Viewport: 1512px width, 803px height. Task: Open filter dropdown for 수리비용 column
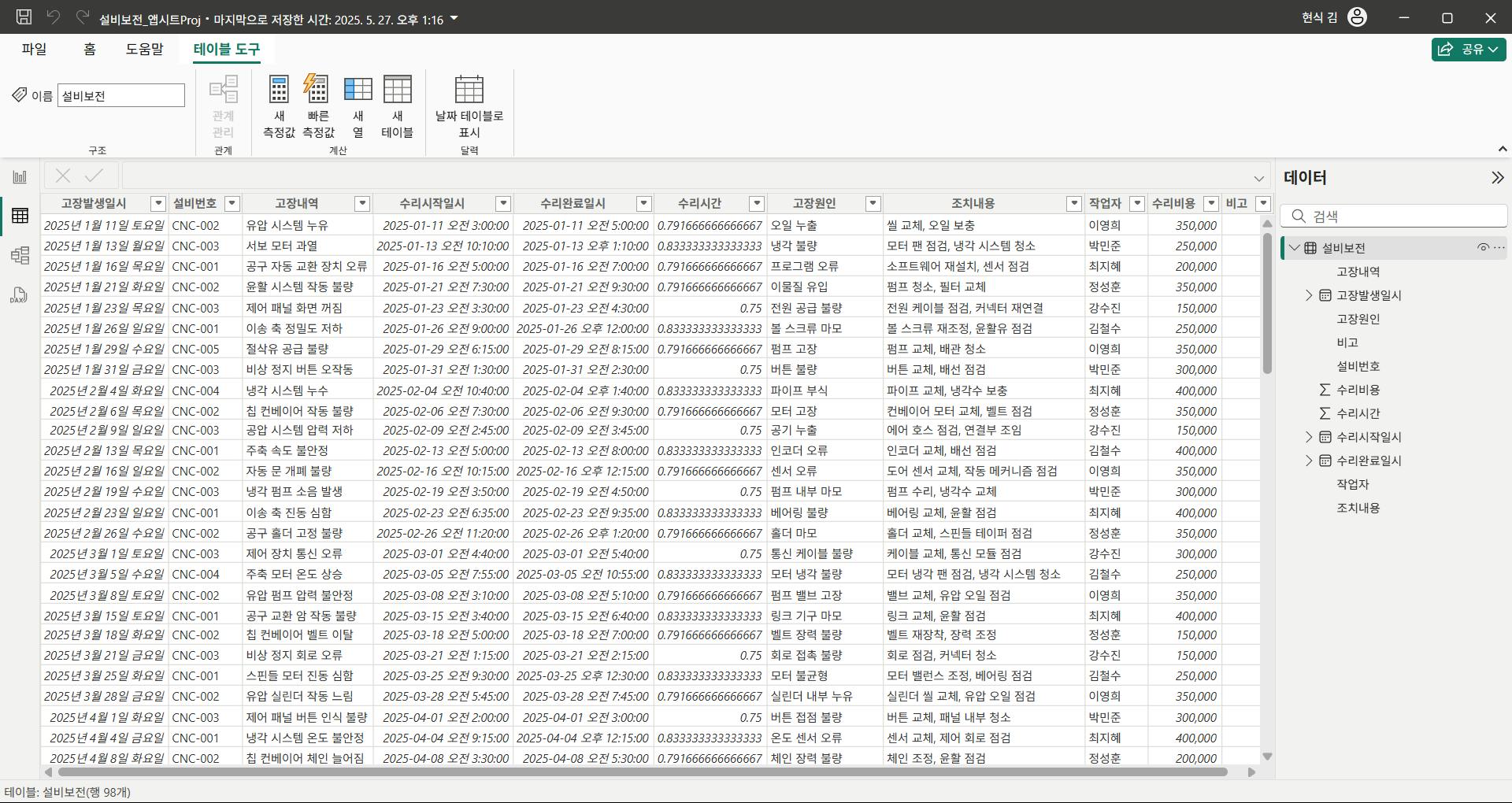(x=1211, y=204)
